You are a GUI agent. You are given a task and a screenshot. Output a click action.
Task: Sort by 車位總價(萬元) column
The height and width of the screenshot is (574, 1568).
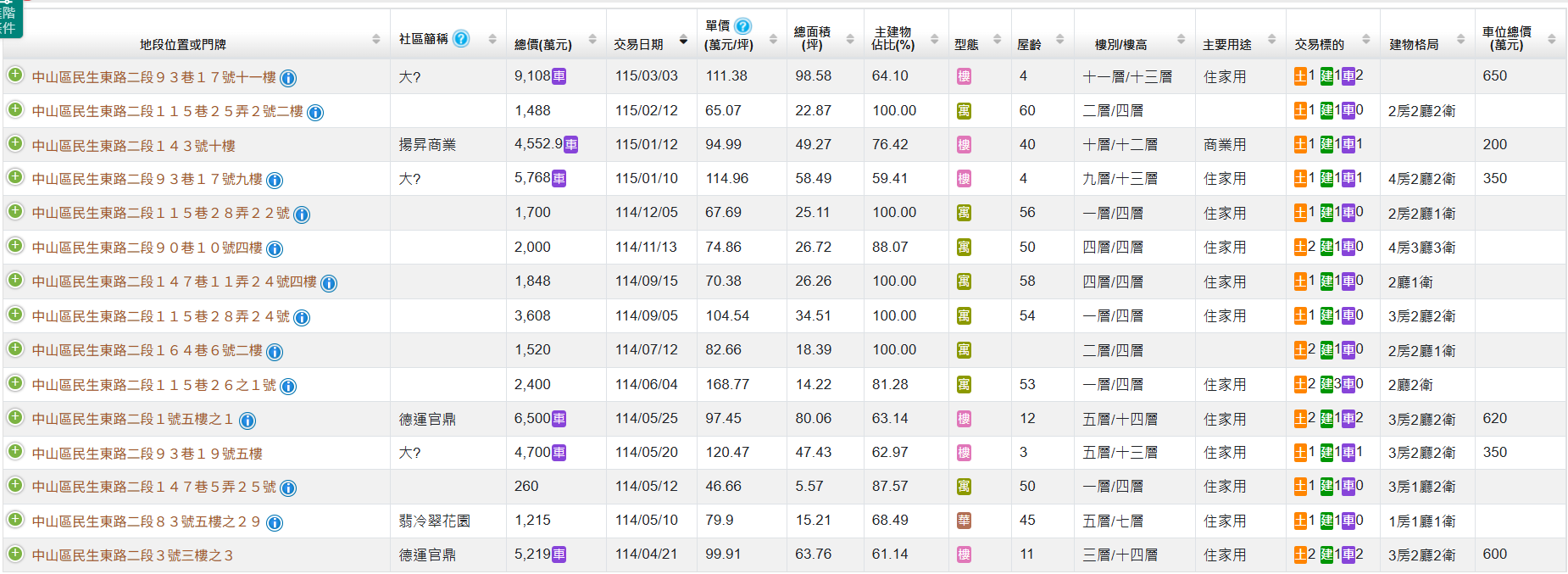point(1552,39)
